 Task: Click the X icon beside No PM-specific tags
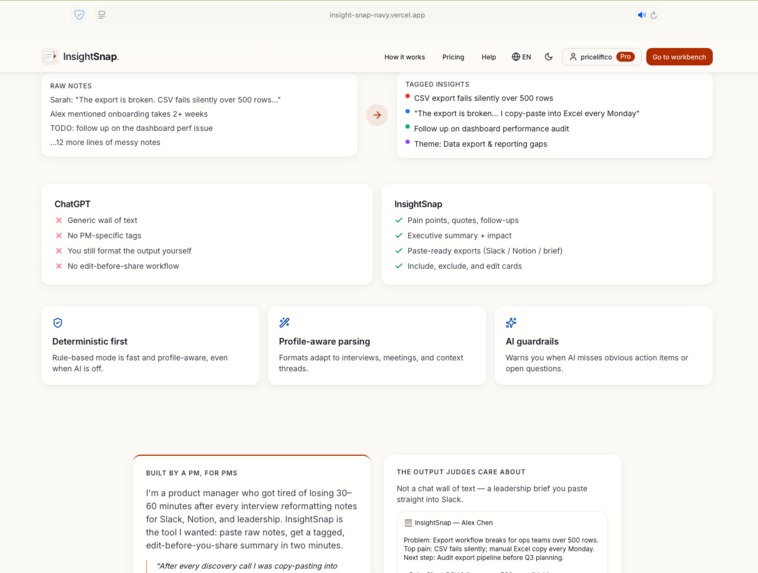point(59,235)
